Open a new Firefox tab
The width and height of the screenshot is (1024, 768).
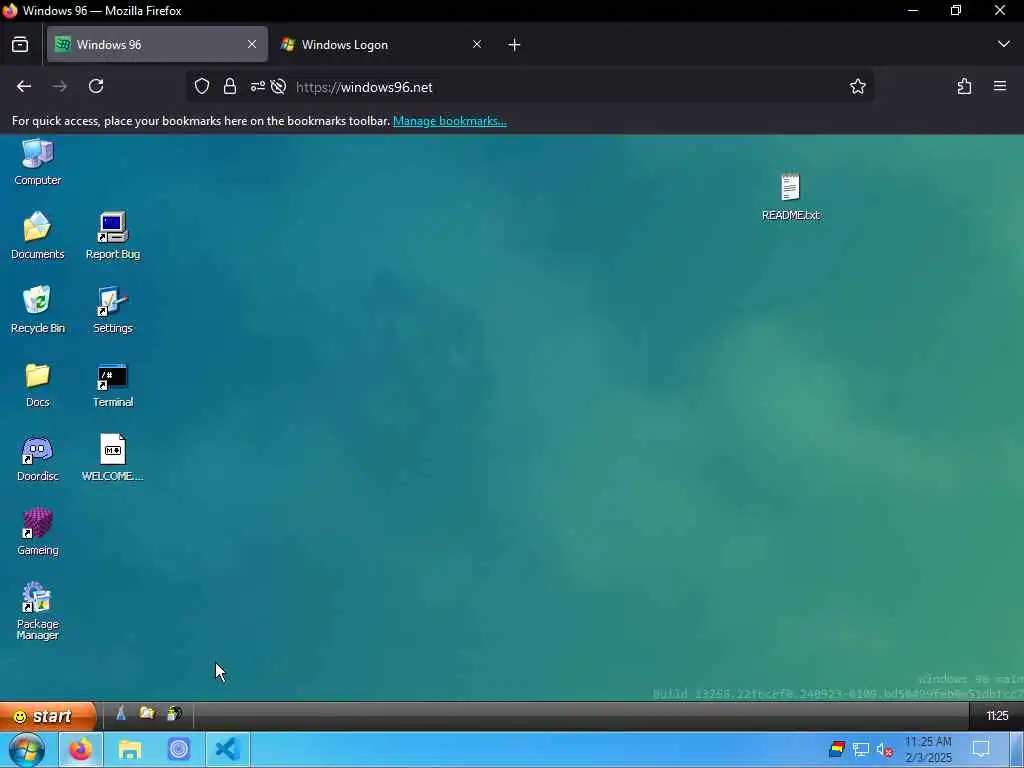click(514, 44)
